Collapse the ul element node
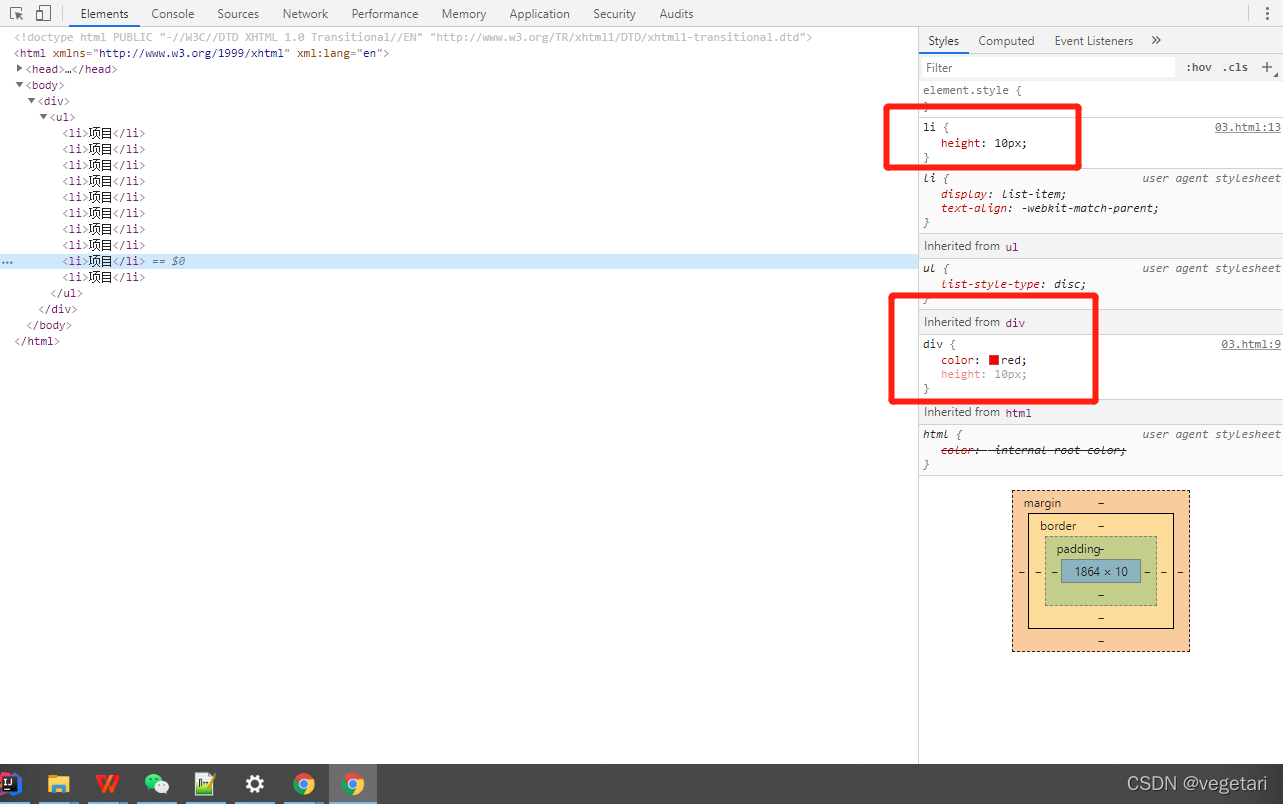The width and height of the screenshot is (1283, 804). click(x=44, y=117)
